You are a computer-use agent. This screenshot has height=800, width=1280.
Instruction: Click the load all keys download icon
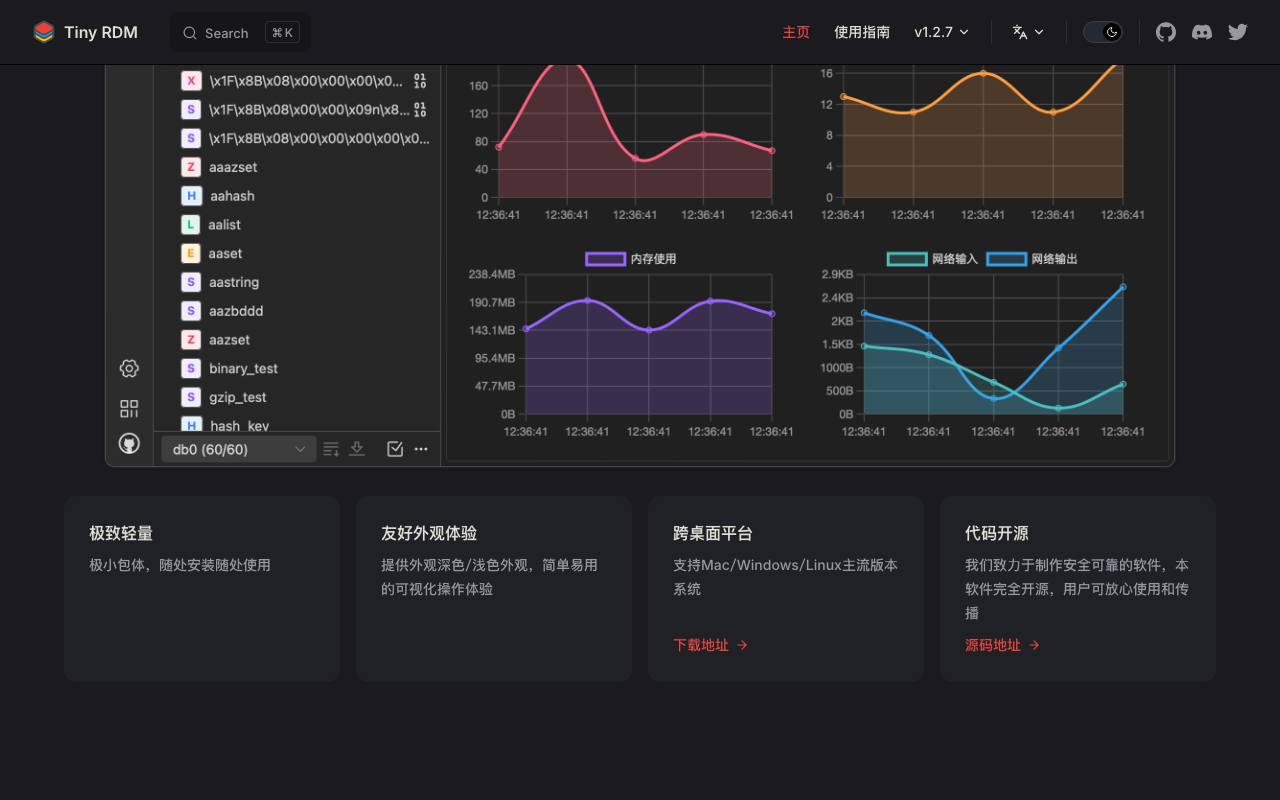click(x=357, y=449)
